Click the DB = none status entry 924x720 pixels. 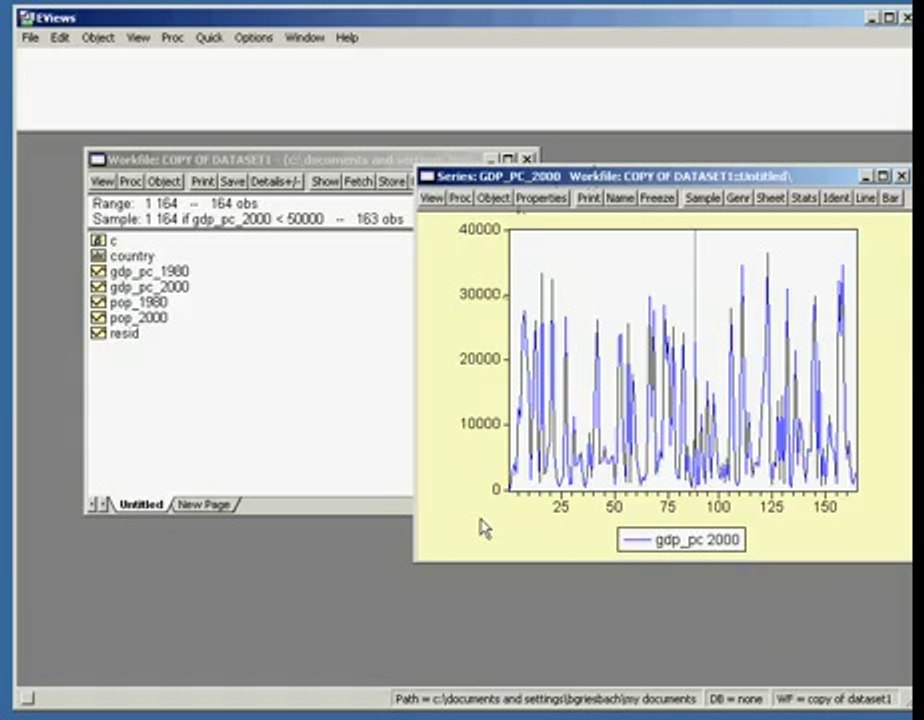click(736, 699)
